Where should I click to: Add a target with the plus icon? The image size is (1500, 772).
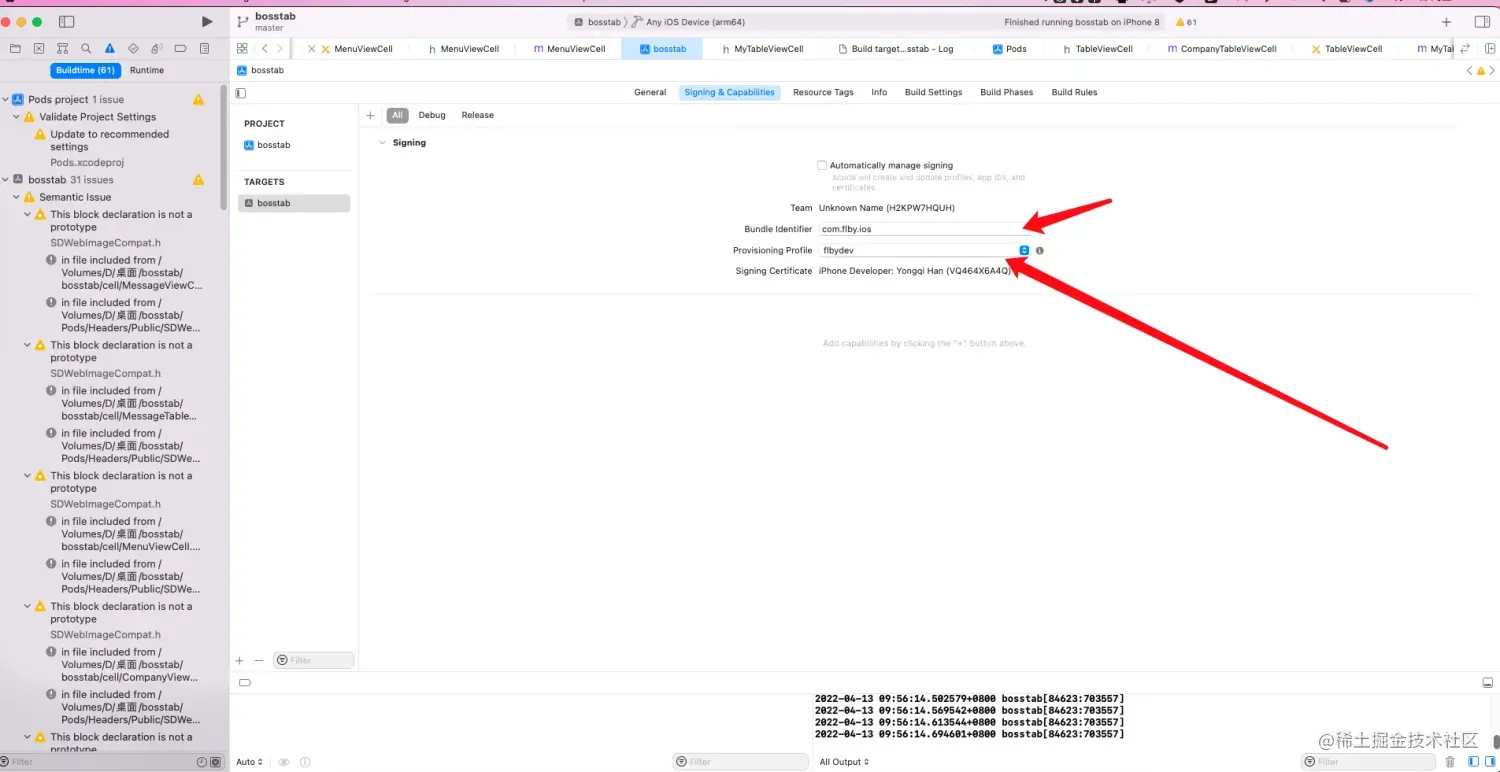click(239, 660)
